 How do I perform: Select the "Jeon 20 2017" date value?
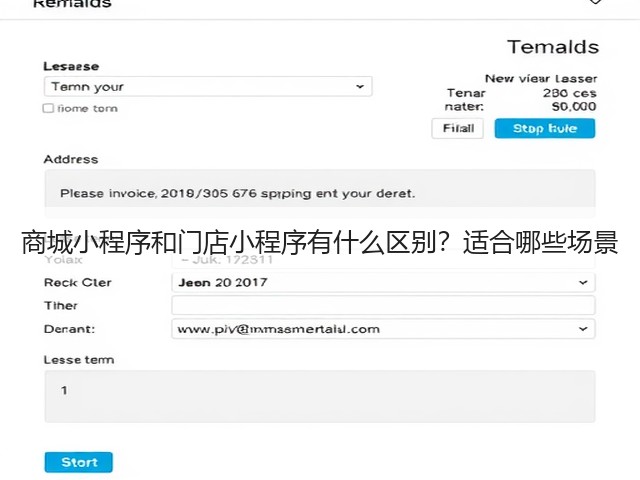click(x=223, y=282)
